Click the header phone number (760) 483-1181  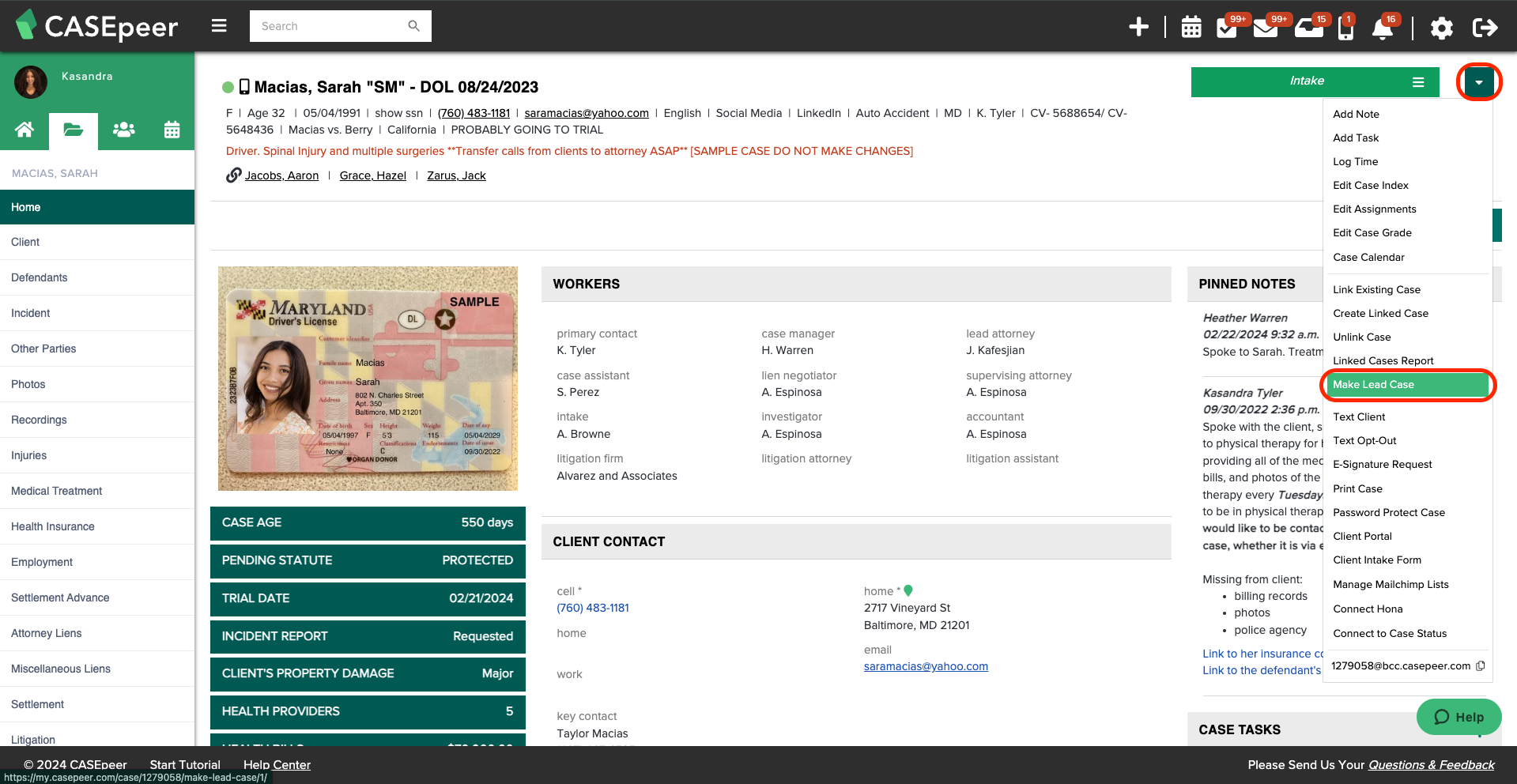(474, 113)
